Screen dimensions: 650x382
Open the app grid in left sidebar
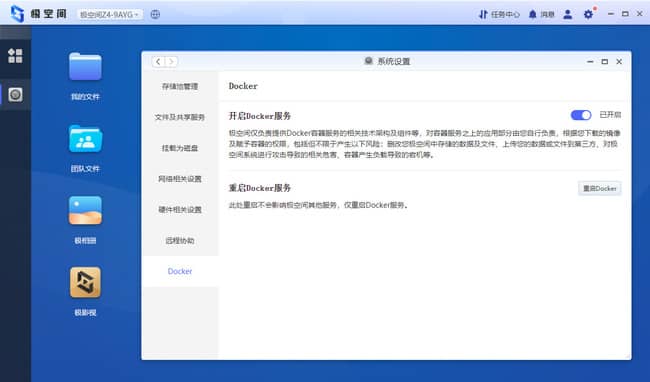point(15,56)
